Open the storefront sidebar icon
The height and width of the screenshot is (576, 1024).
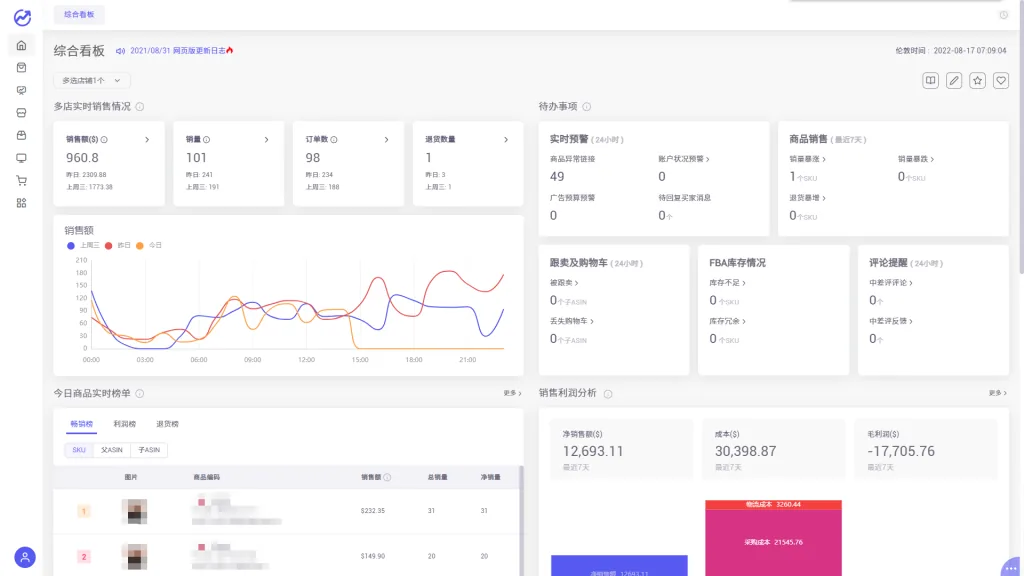22,113
